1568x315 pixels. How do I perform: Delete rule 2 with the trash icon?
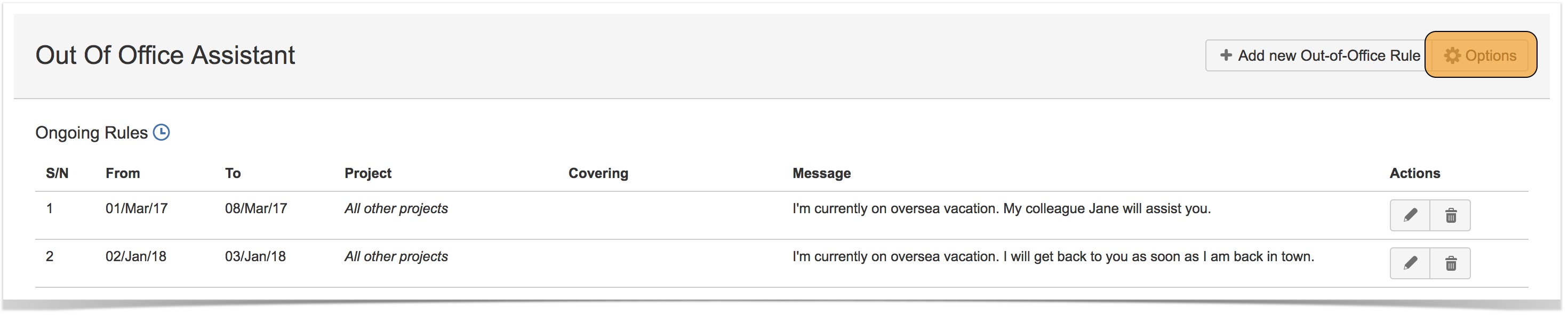1451,263
